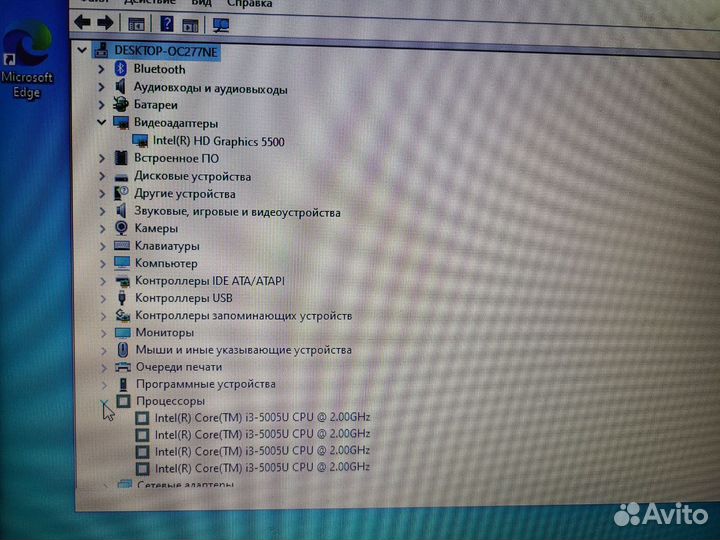Expand the Батареи category

(x=101, y=105)
